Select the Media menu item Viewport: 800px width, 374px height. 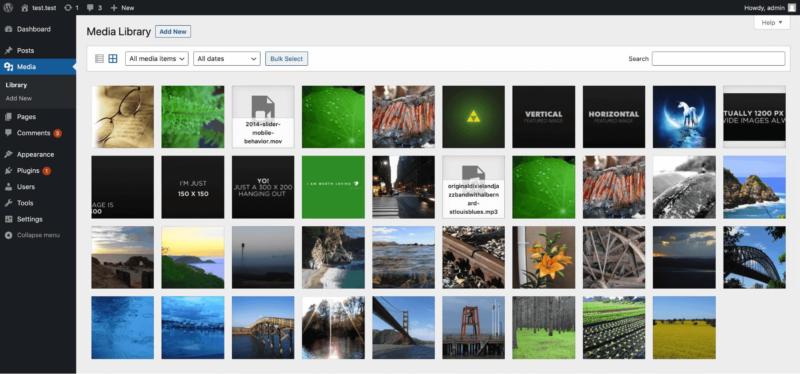point(38,67)
